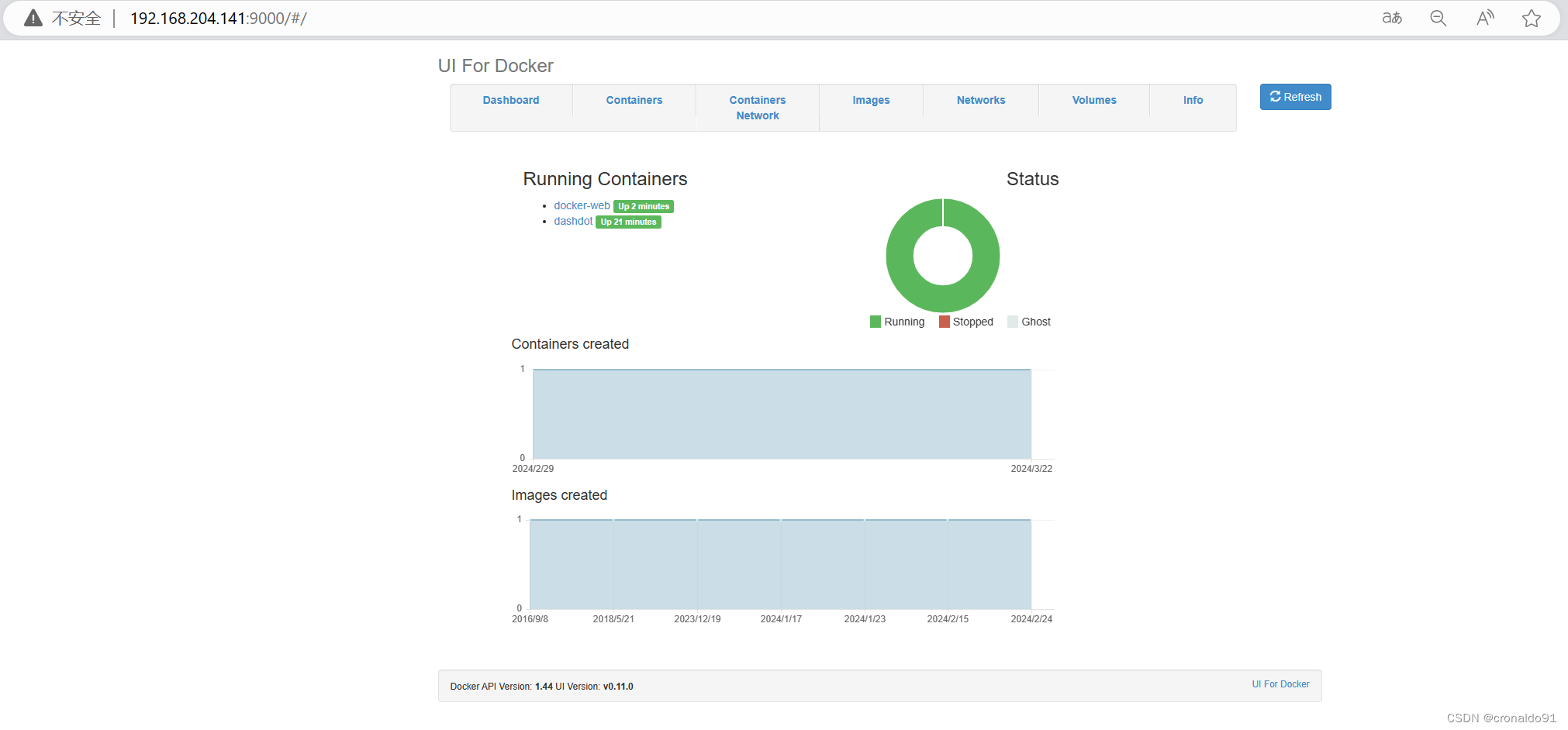Click the red Stopped legend swatch
Image resolution: width=1568 pixels, height=730 pixels.
[945, 322]
